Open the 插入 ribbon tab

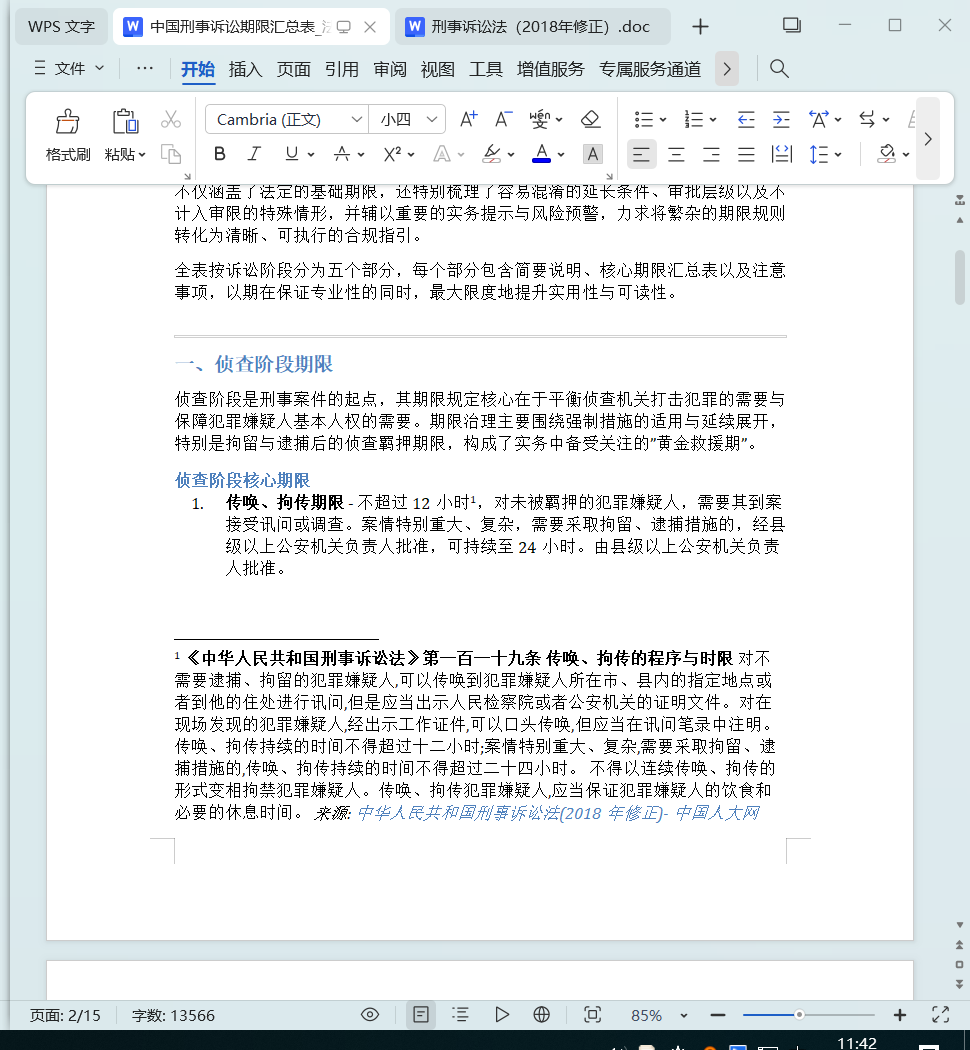245,69
